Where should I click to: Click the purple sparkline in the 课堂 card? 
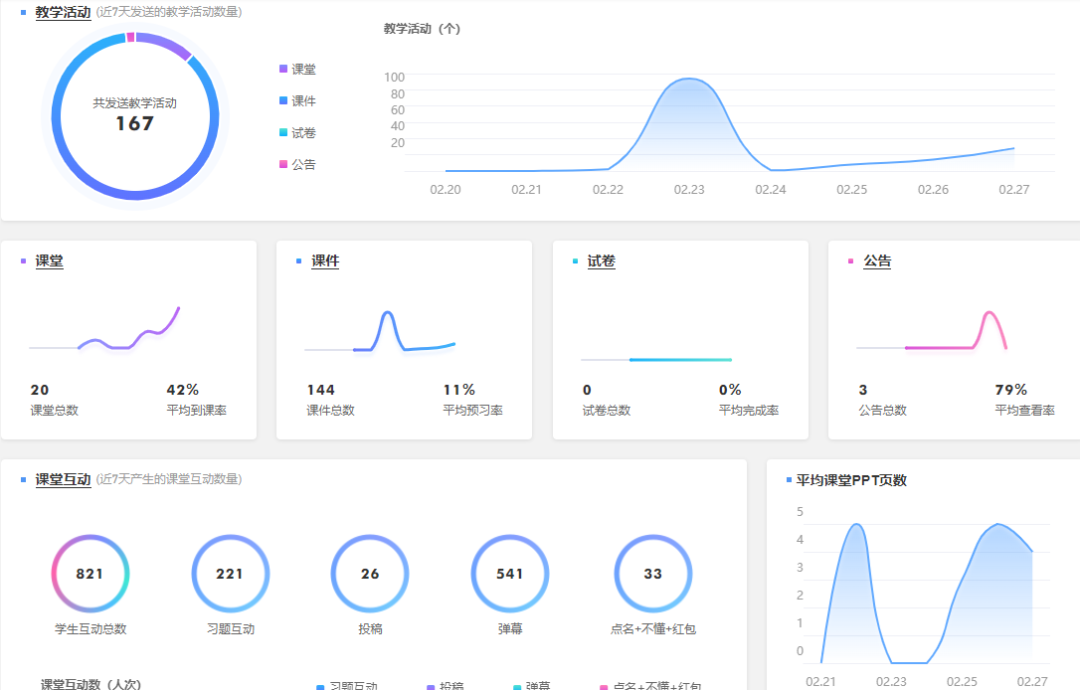pos(130,337)
